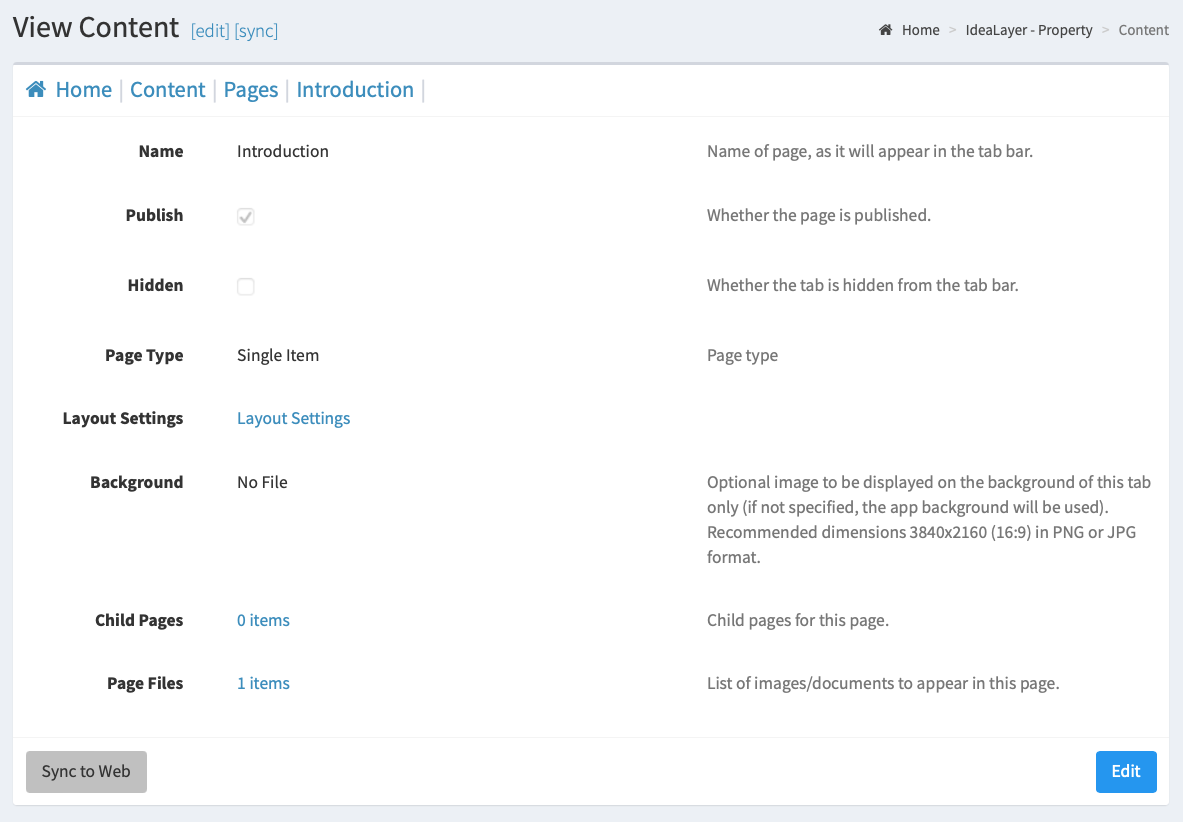This screenshot has height=822, width=1183.
Task: Open the Page Files 1 items link
Action: pyautogui.click(x=263, y=683)
